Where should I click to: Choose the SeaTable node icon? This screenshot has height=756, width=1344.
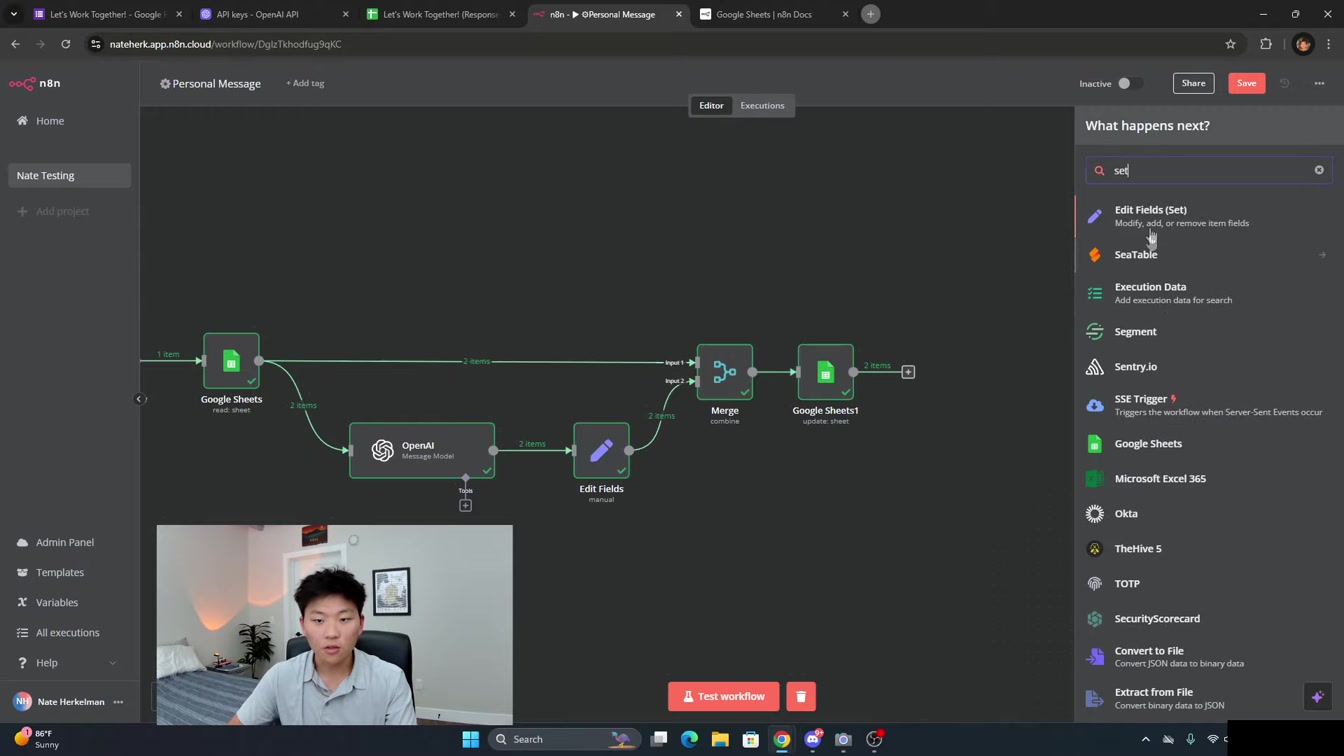click(x=1095, y=255)
